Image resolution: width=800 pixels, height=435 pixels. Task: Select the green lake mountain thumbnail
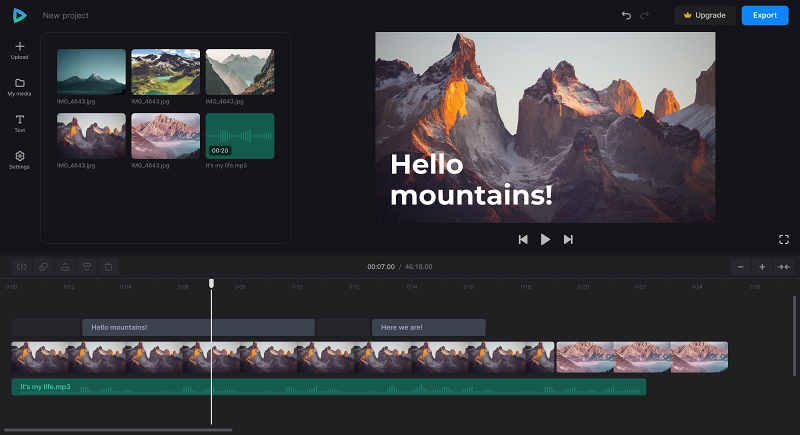click(166, 72)
